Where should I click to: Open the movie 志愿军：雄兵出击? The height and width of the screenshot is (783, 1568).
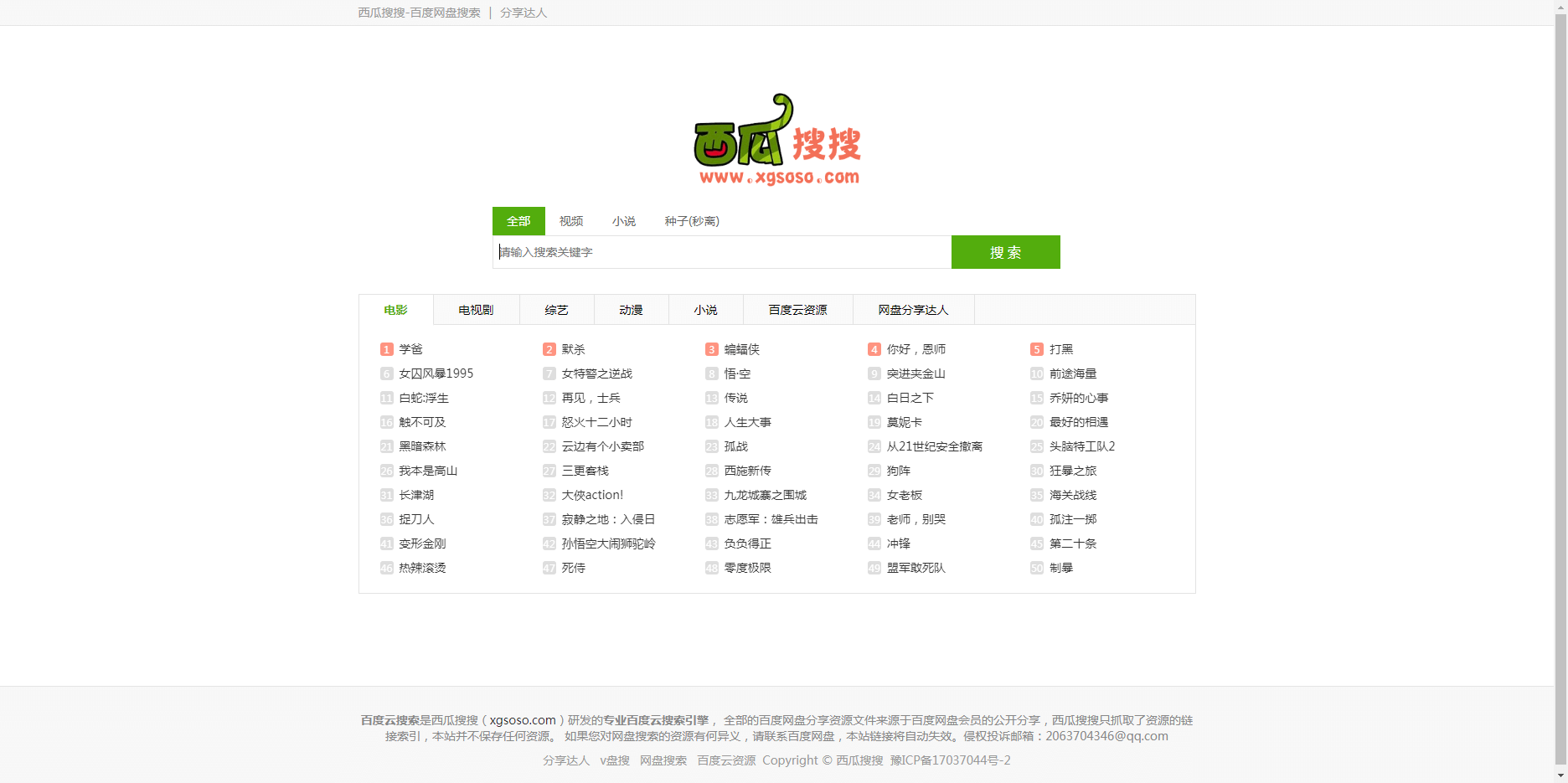click(771, 519)
